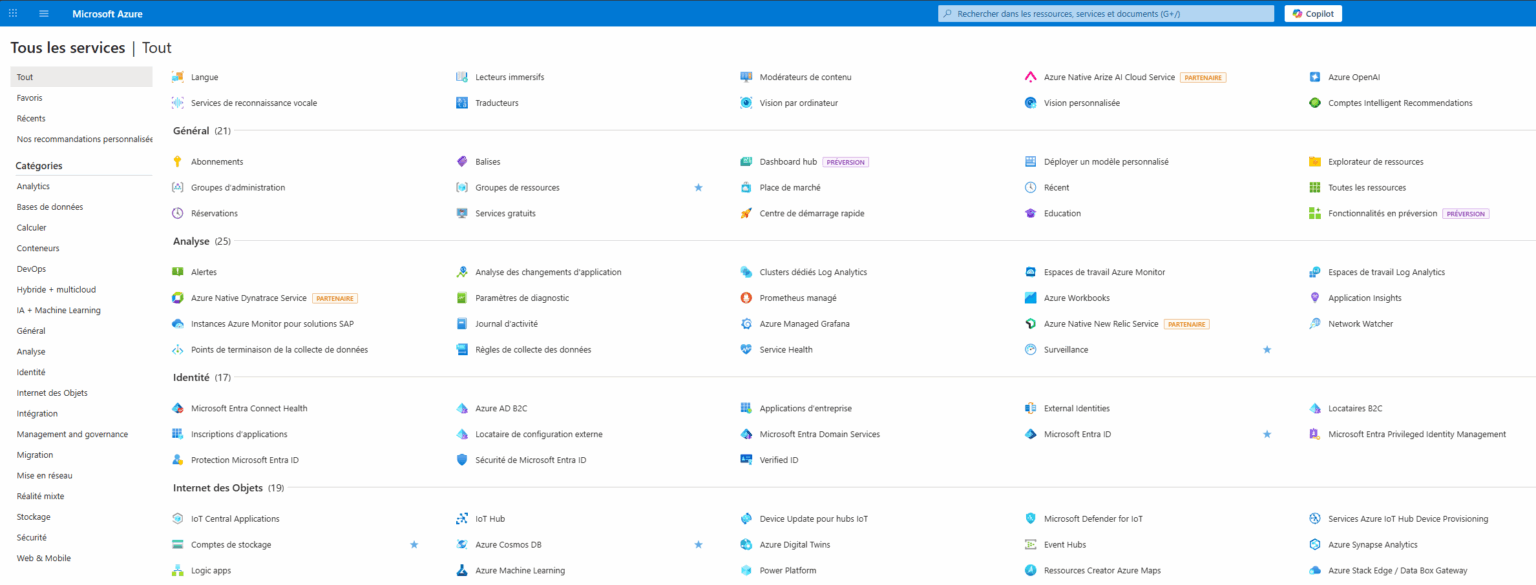Image resolution: width=1536 pixels, height=585 pixels.
Task: Expand the portal hamburger menu
Action: coord(42,13)
